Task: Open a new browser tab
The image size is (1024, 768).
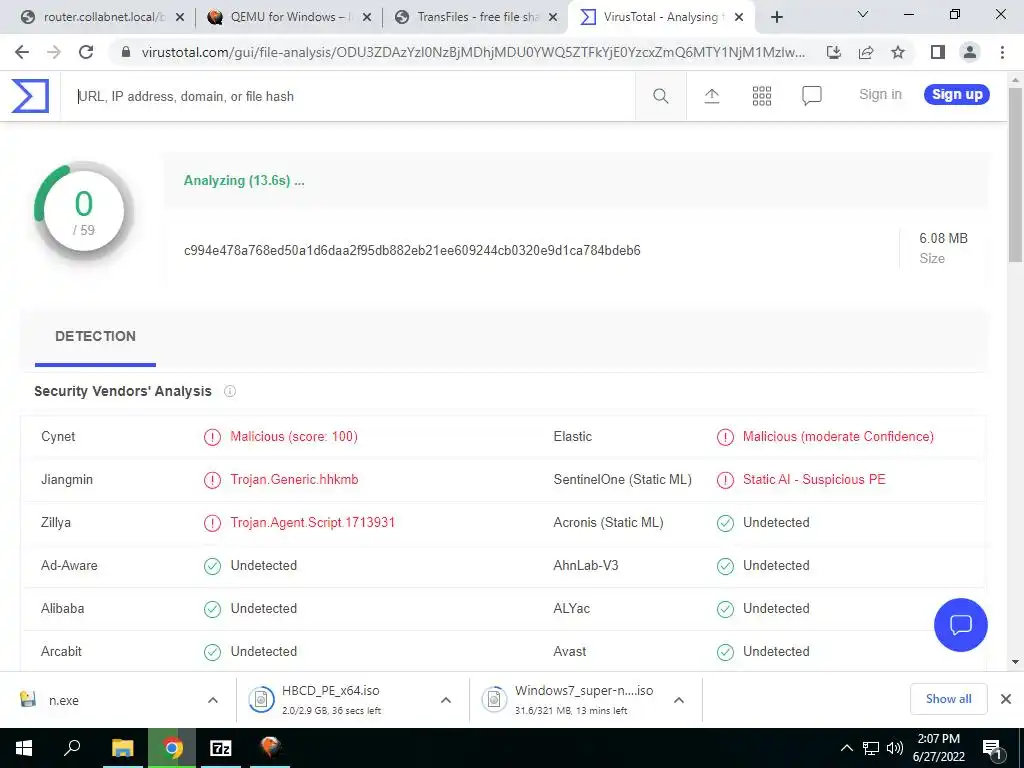Action: click(x=776, y=18)
